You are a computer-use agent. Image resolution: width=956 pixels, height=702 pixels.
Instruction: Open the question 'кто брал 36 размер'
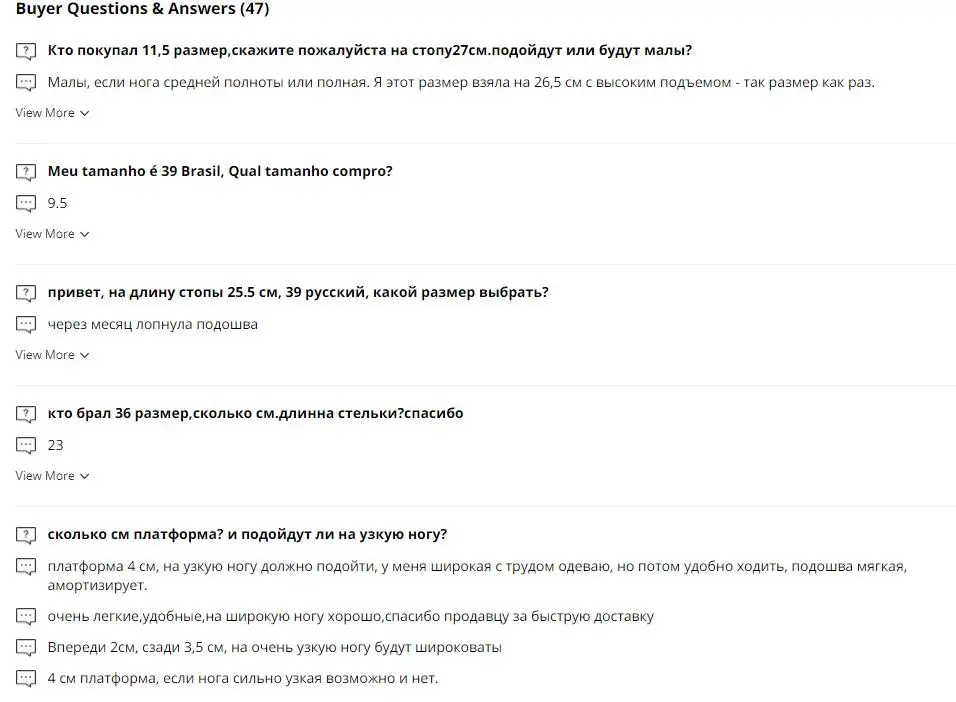pos(255,413)
